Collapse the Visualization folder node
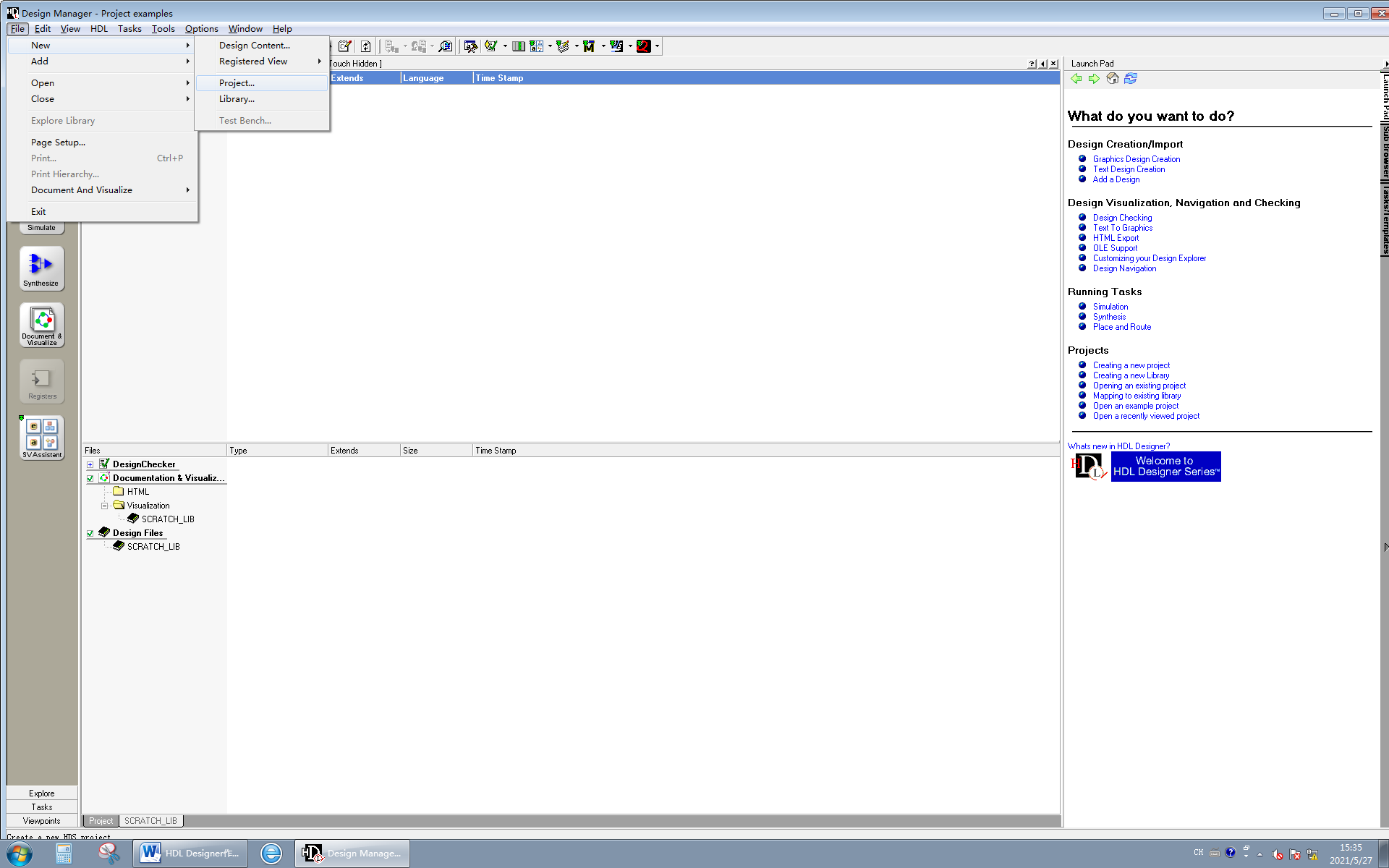 (104, 506)
